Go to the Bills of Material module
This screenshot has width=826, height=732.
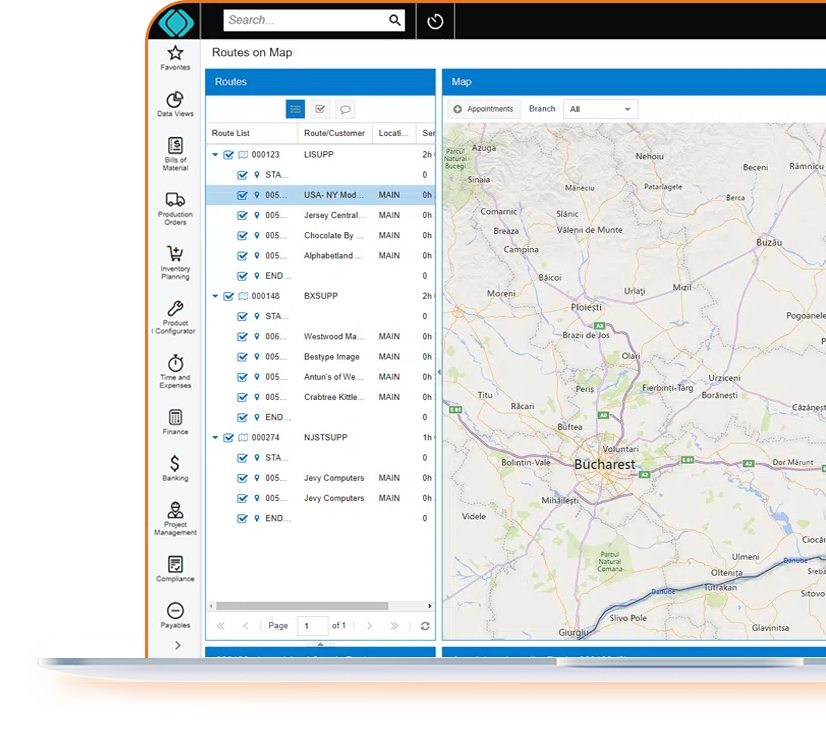click(x=175, y=154)
